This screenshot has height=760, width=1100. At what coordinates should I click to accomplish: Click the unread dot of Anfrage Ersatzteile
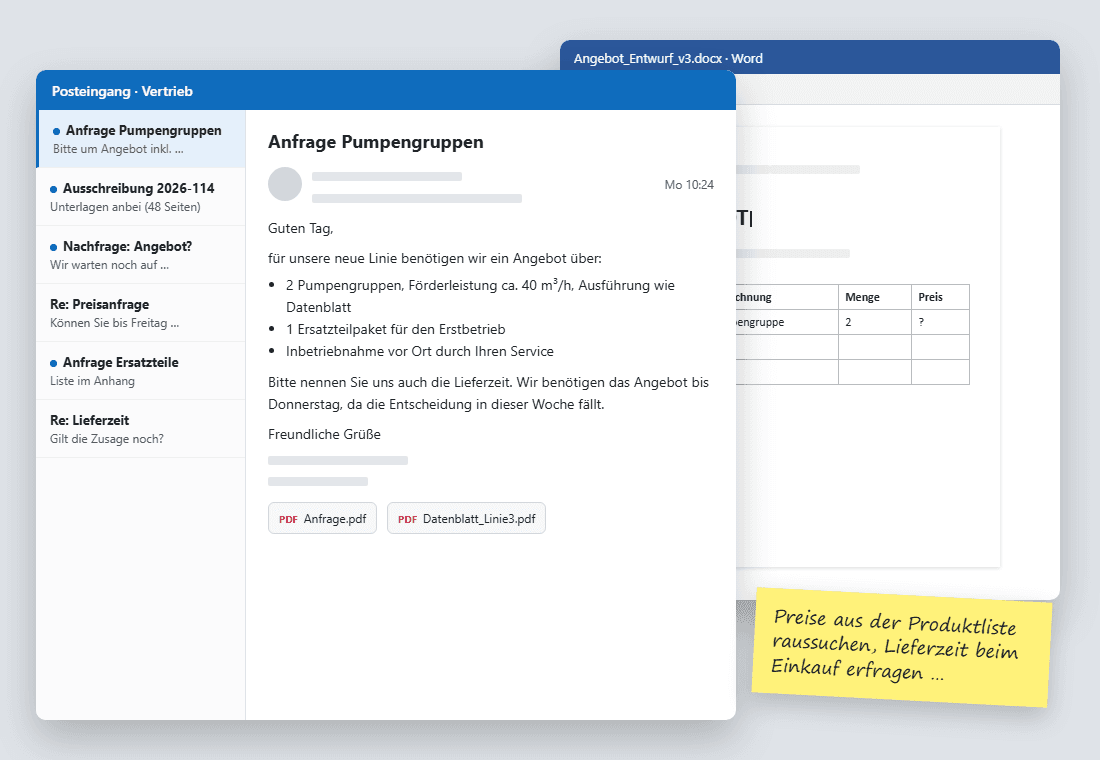point(53,364)
